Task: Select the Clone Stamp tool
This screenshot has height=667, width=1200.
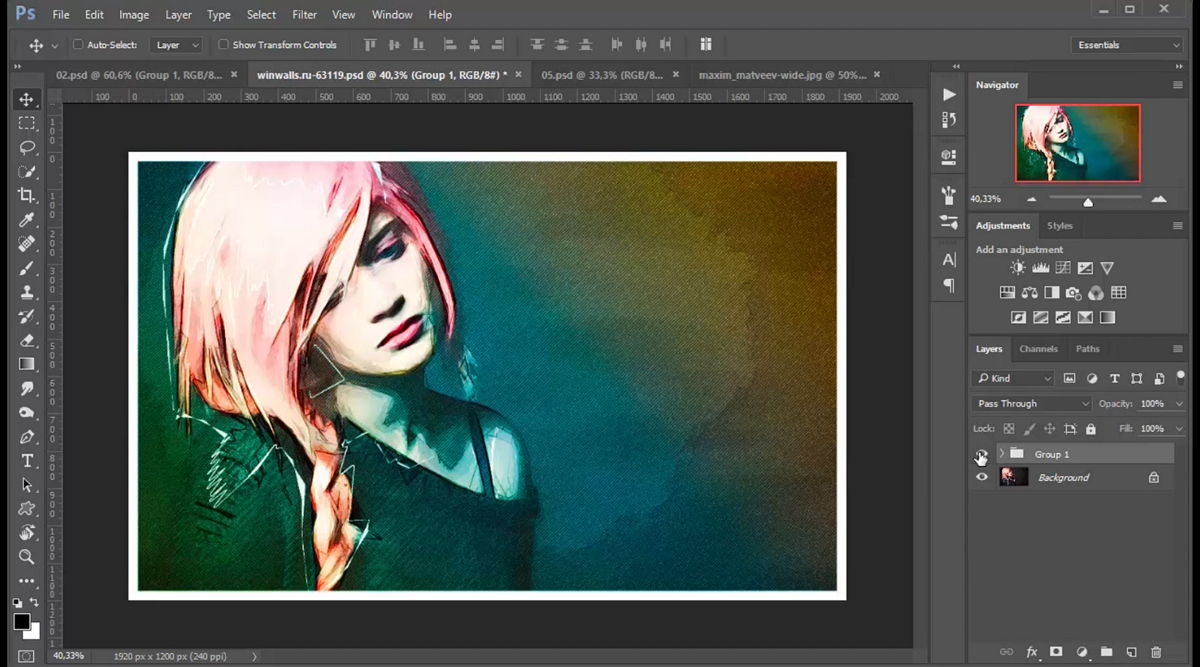Action: click(27, 292)
